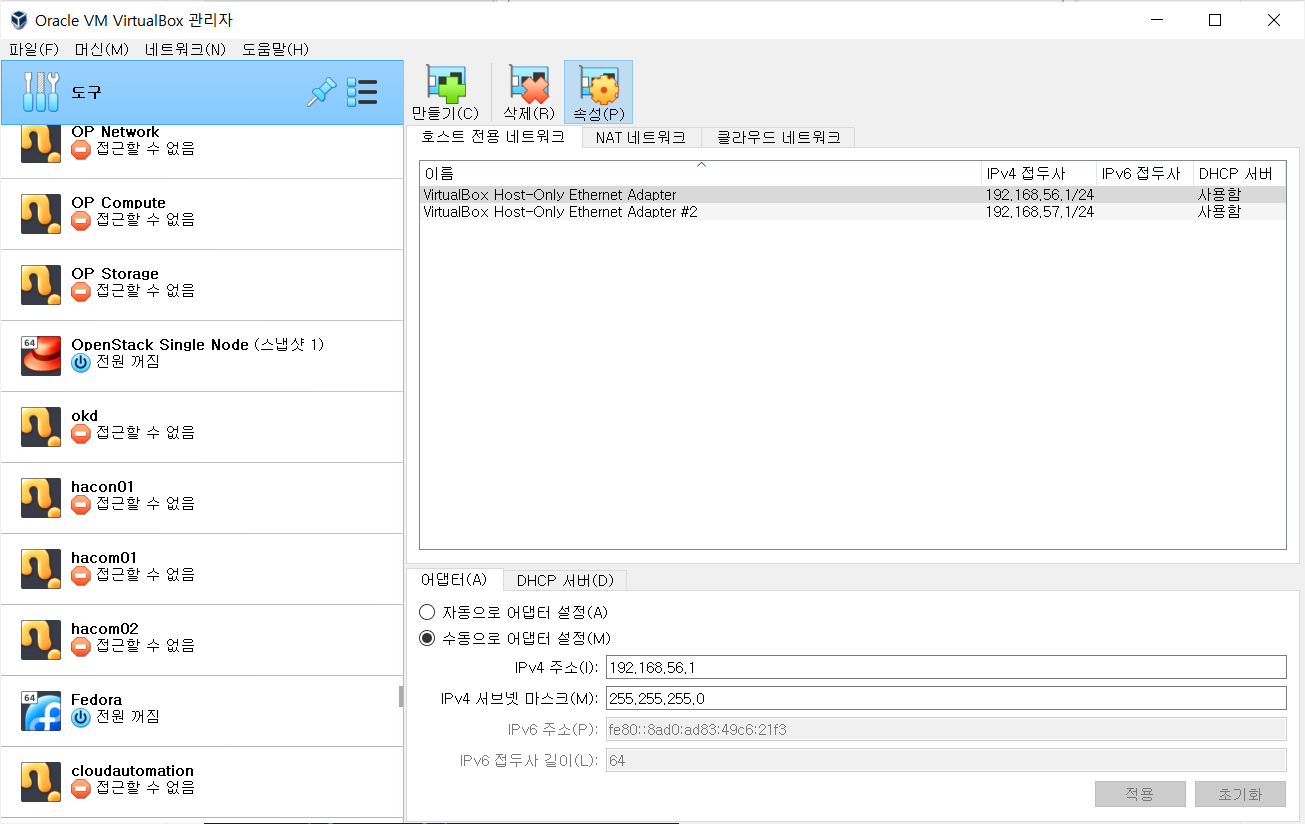The height and width of the screenshot is (824, 1305).
Task: Select 수동으로 어댑터 설정(M) radio button
Action: point(427,638)
